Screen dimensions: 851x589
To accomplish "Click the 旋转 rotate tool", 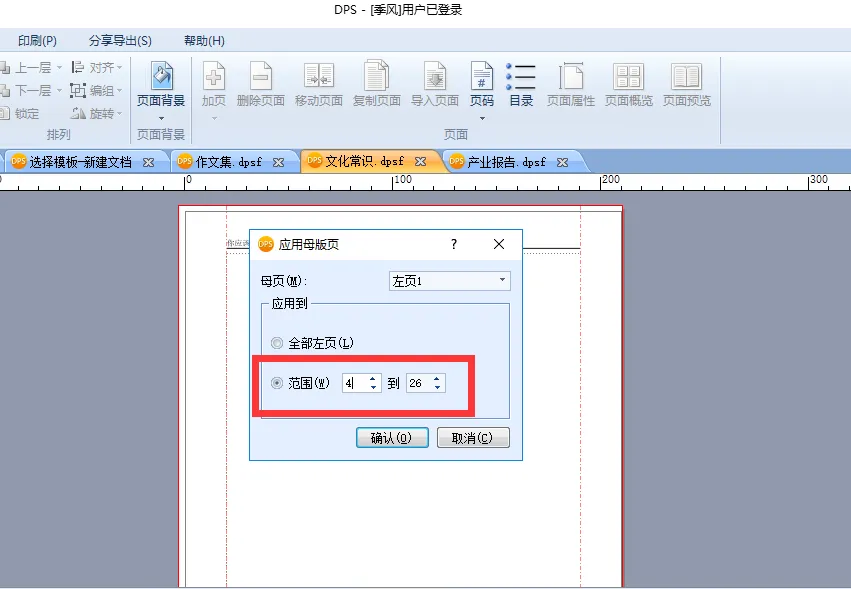I will click(x=97, y=113).
